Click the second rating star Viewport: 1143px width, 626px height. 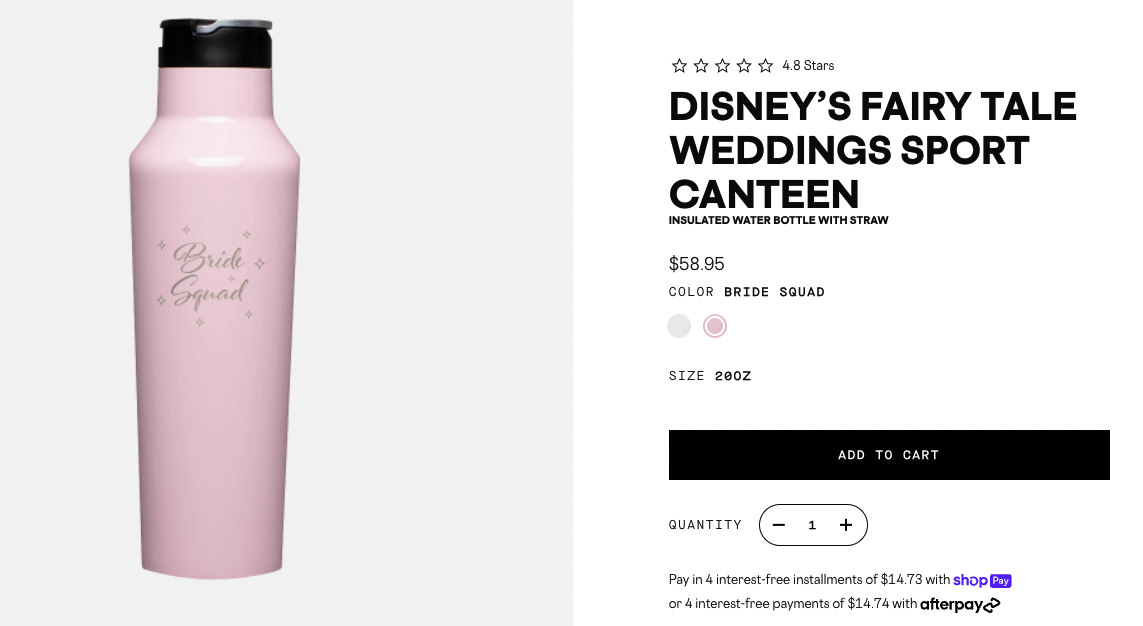(701, 66)
